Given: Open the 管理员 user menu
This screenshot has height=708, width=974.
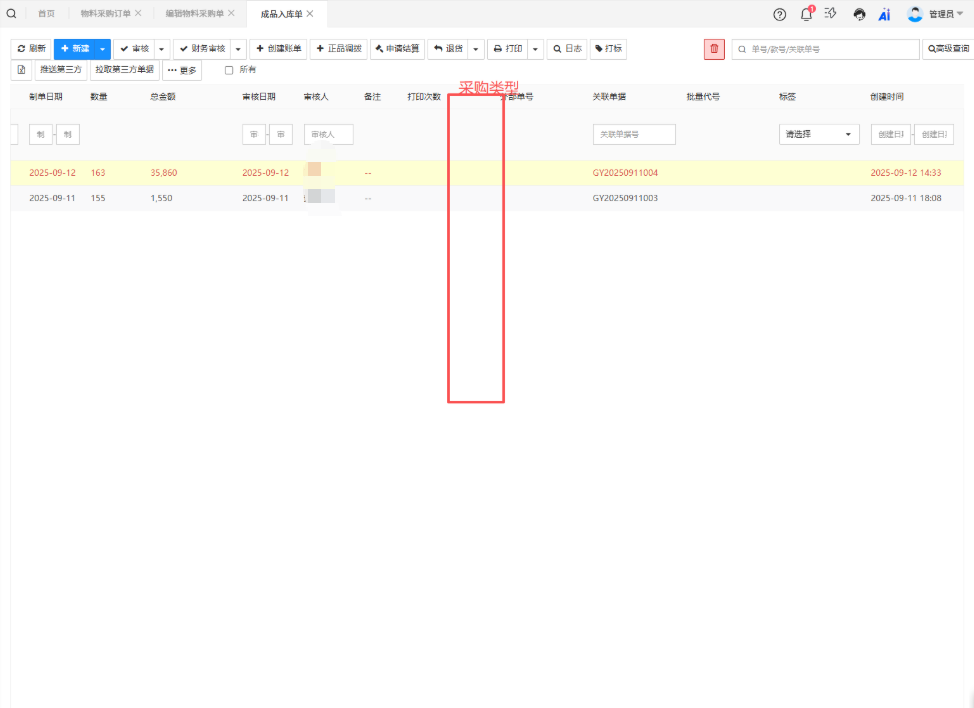Looking at the screenshot, I should (937, 14).
